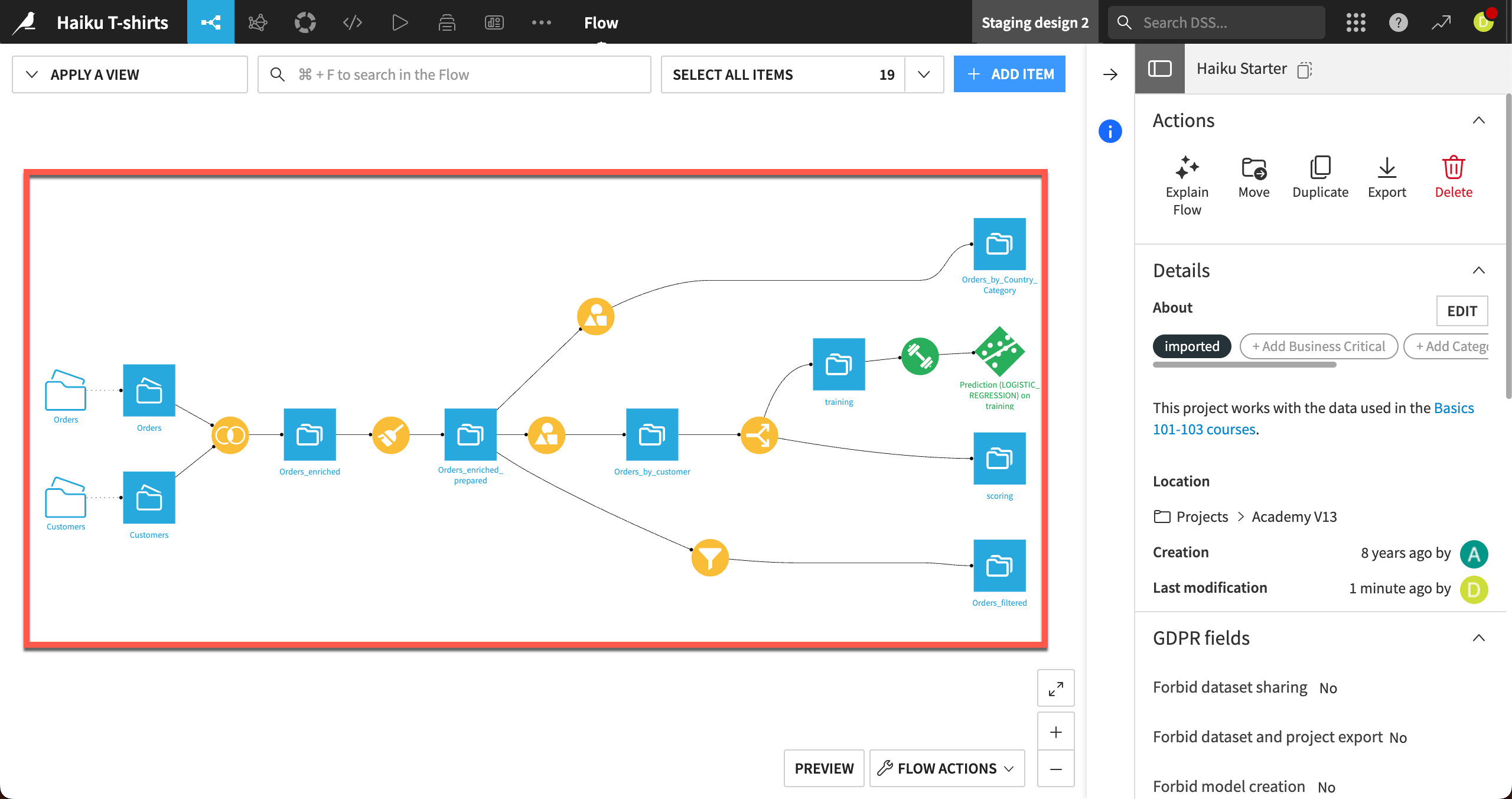Open the more options ellipsis menu
Viewport: 1512px width, 799px height.
tap(542, 22)
